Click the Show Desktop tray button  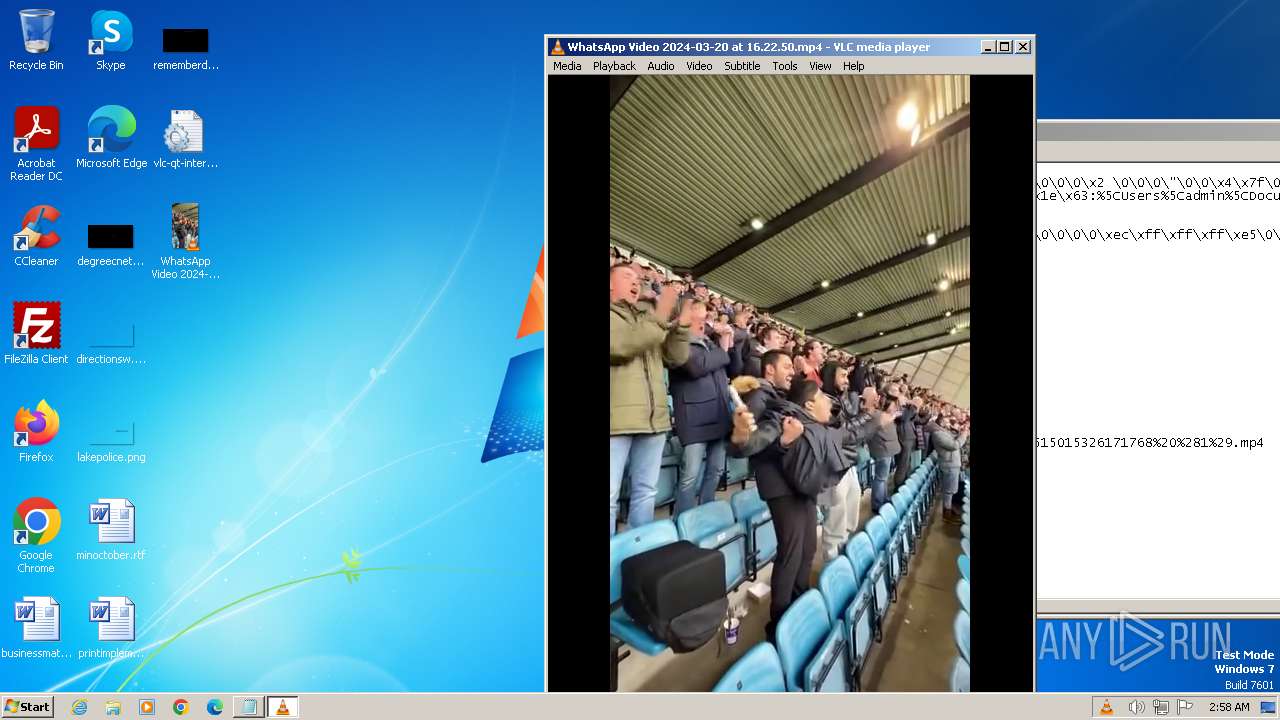click(x=1269, y=707)
